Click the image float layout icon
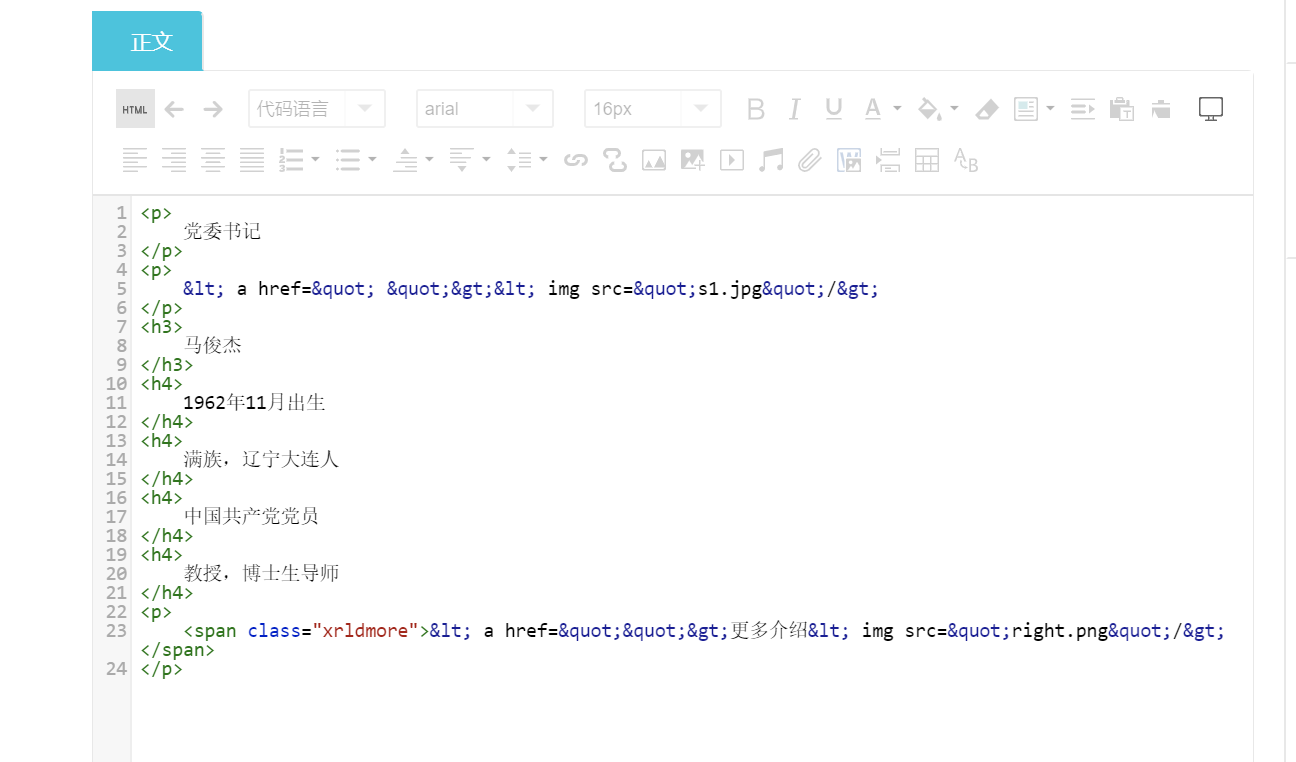Image resolution: width=1296 pixels, height=762 pixels. coord(1026,109)
